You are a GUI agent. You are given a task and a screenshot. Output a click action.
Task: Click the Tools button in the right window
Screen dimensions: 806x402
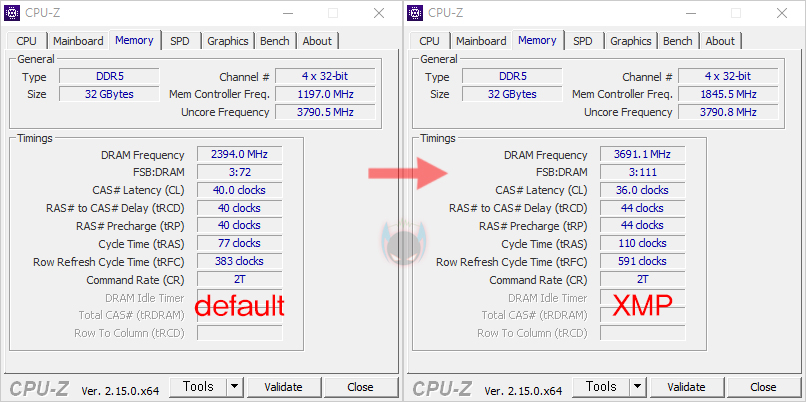(x=601, y=387)
